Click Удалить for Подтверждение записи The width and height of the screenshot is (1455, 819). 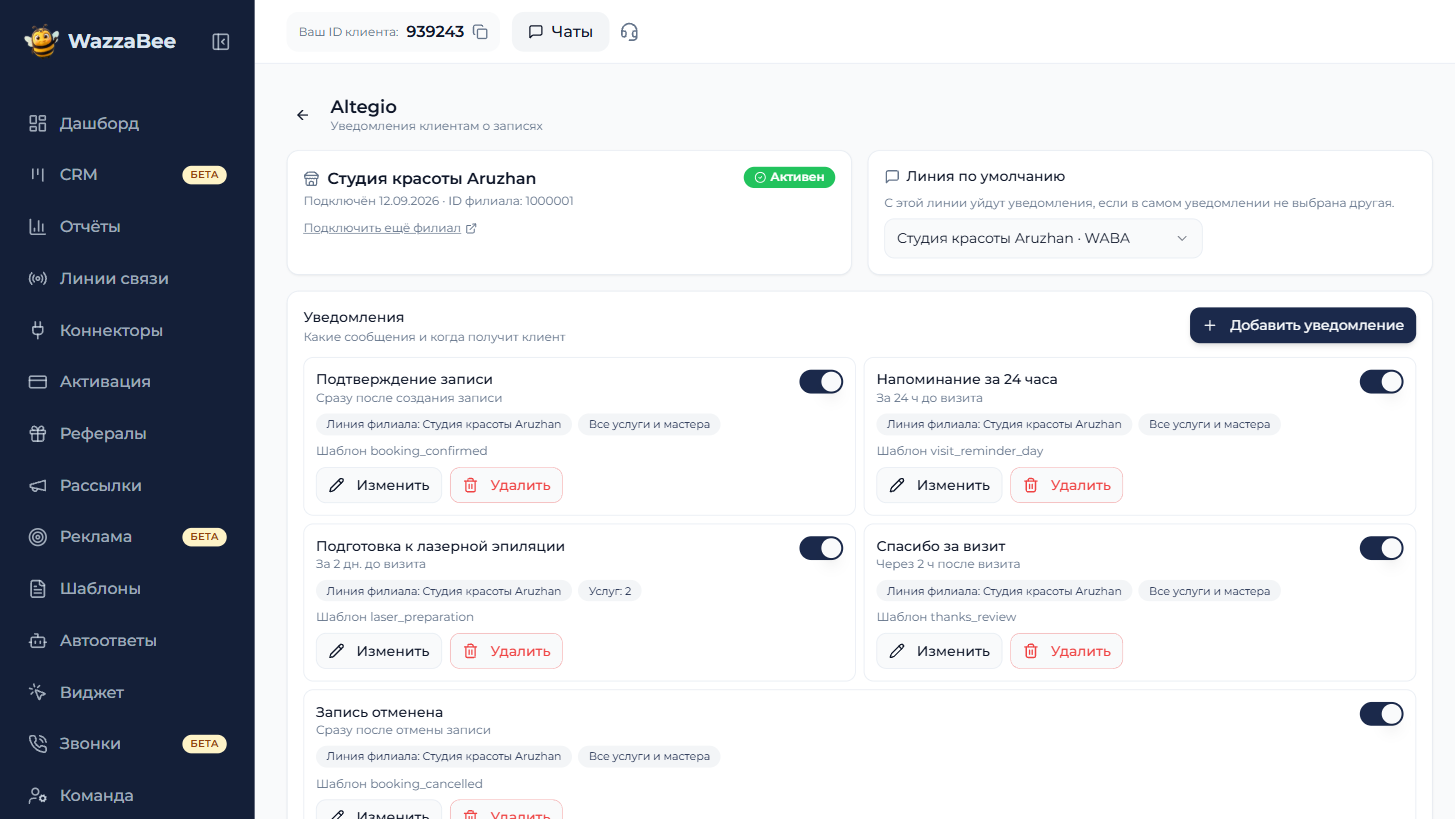pos(506,485)
